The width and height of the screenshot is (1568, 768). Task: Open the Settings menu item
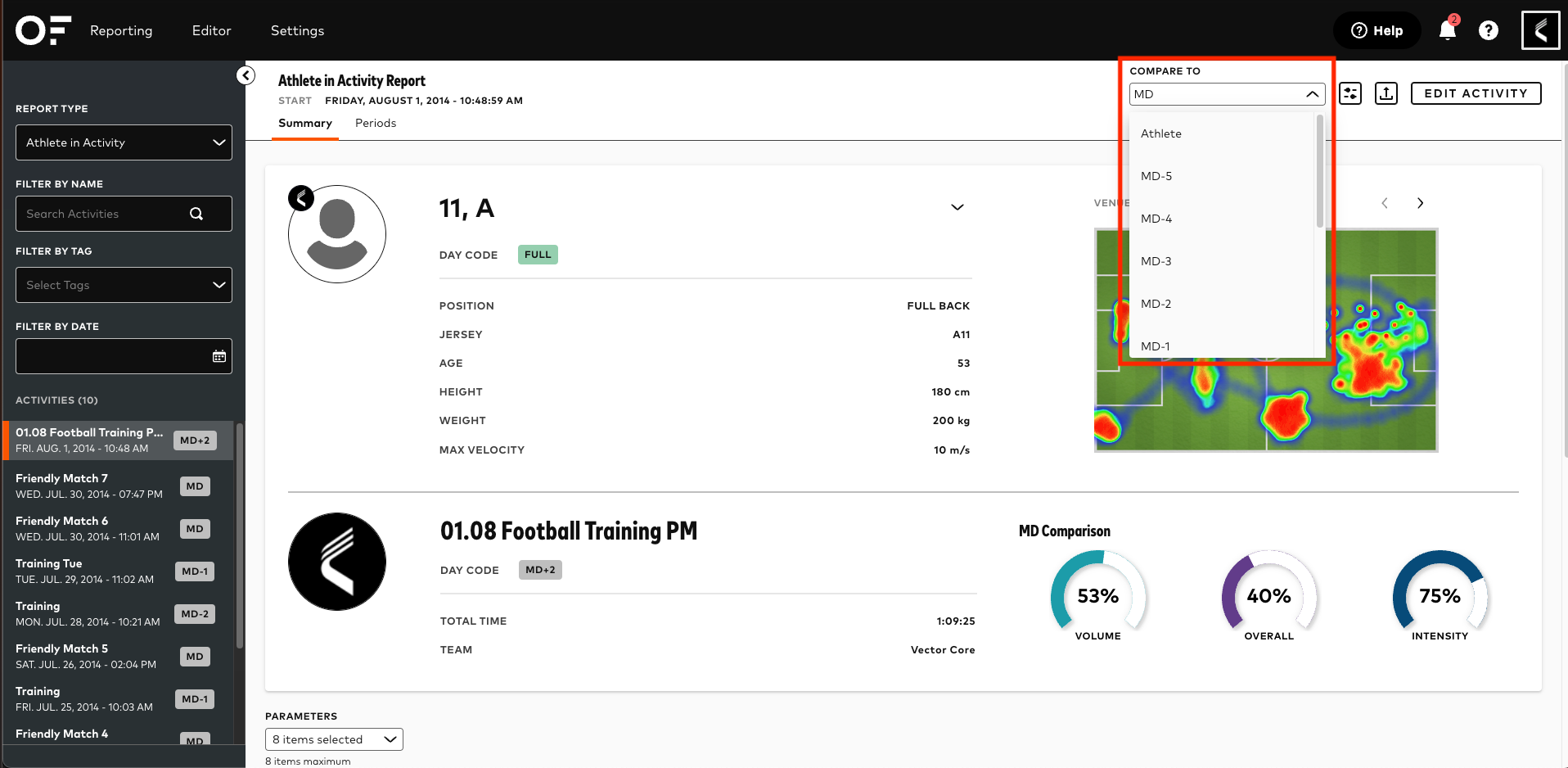click(297, 30)
